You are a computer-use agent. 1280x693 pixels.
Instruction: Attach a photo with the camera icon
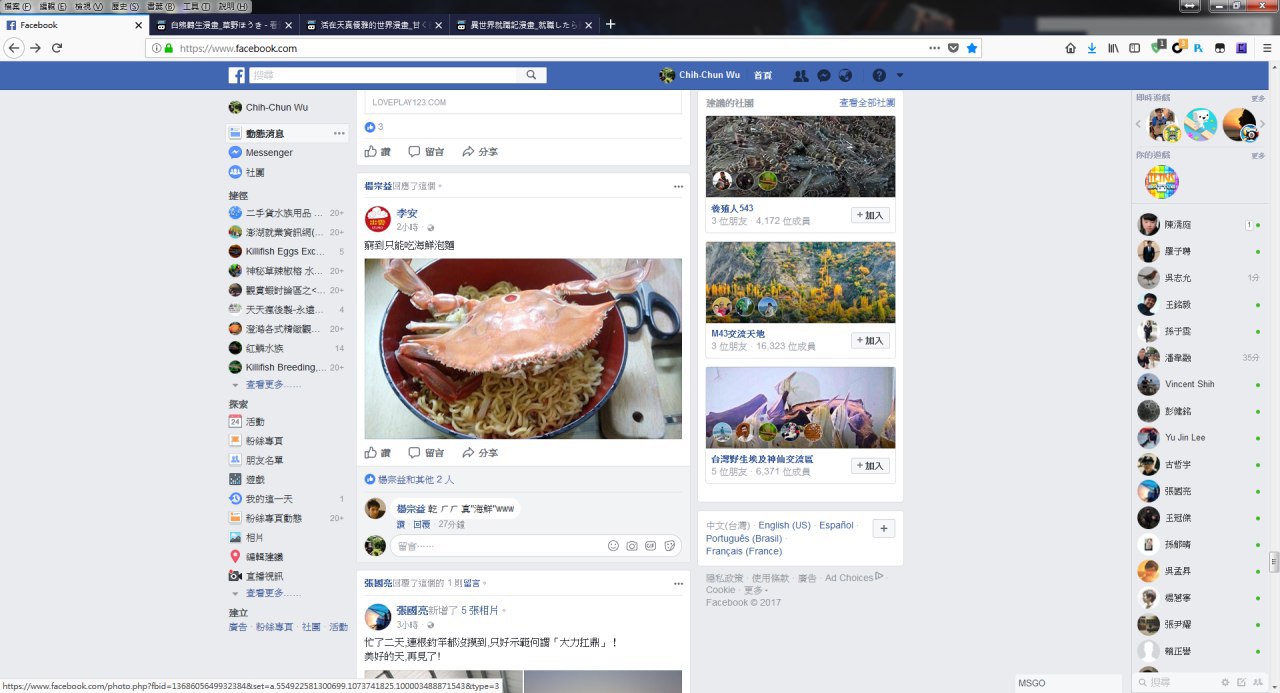pyautogui.click(x=632, y=546)
